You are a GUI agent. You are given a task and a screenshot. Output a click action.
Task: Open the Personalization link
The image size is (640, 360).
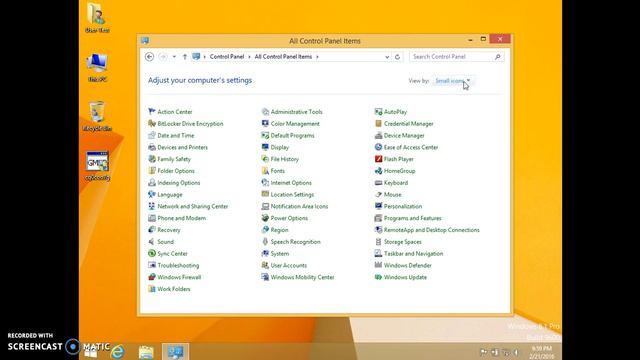pos(402,206)
